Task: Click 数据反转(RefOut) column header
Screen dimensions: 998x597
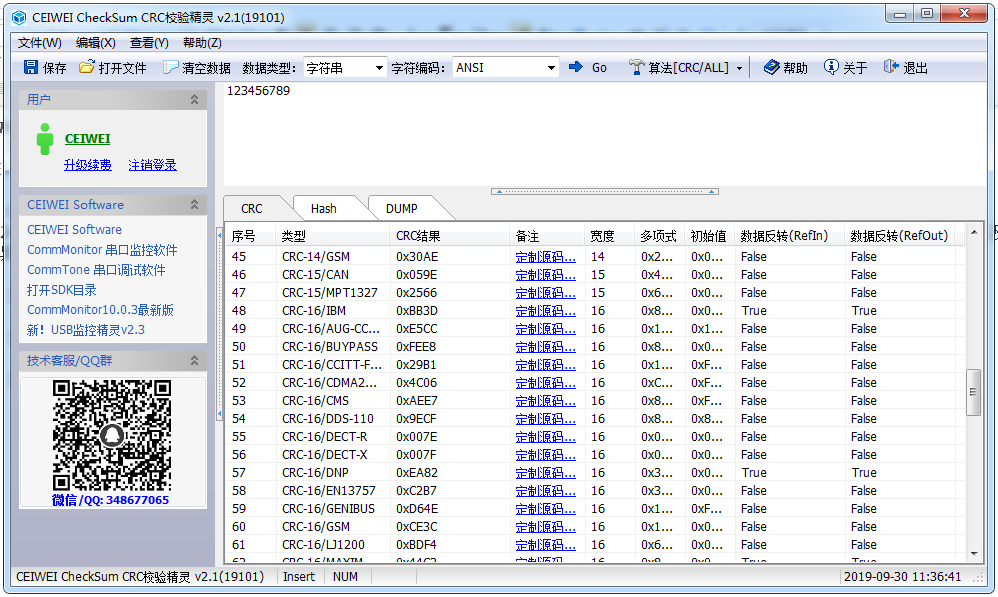Action: pyautogui.click(x=900, y=236)
